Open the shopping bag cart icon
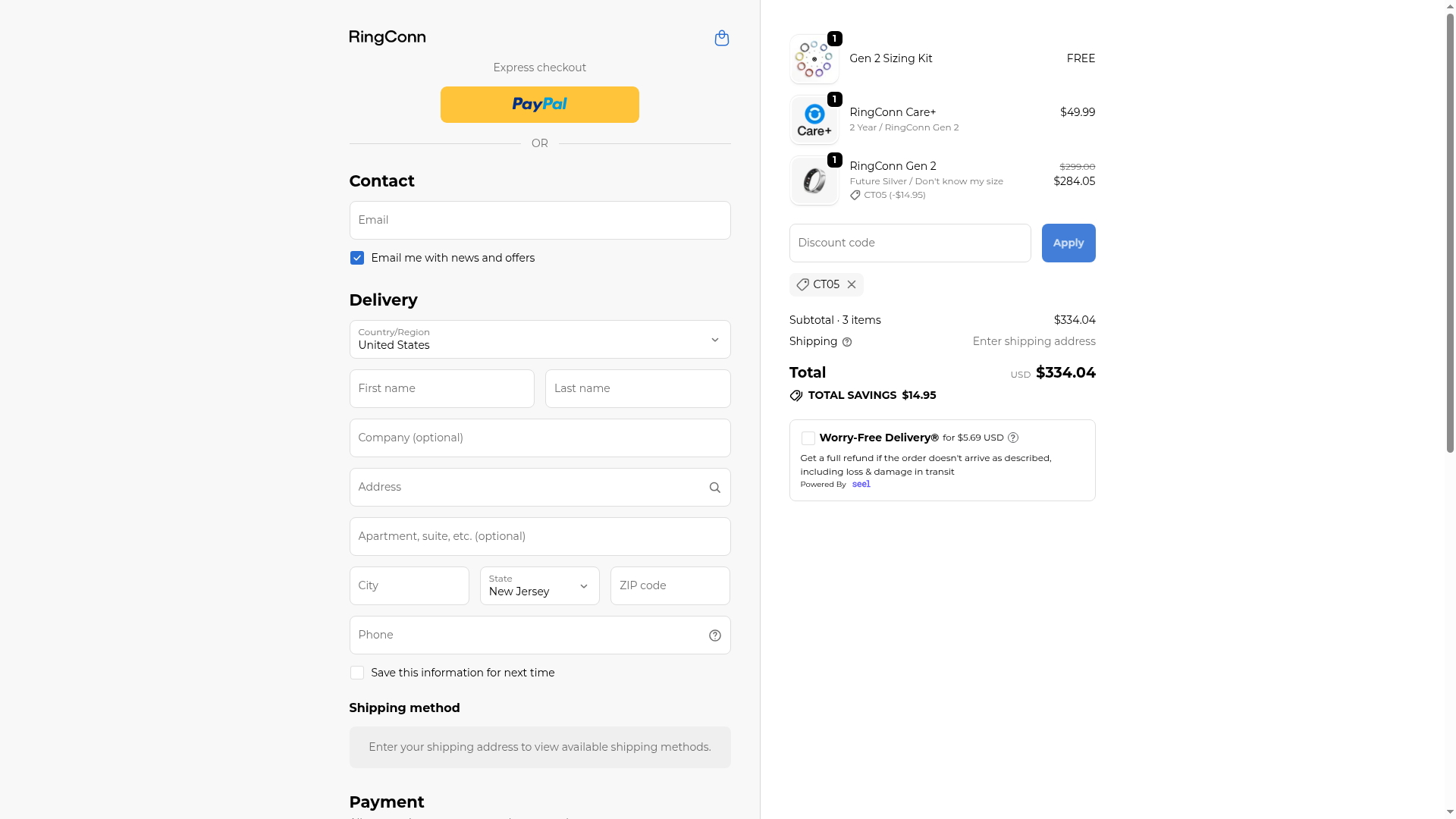The width and height of the screenshot is (1456, 819). point(721,38)
